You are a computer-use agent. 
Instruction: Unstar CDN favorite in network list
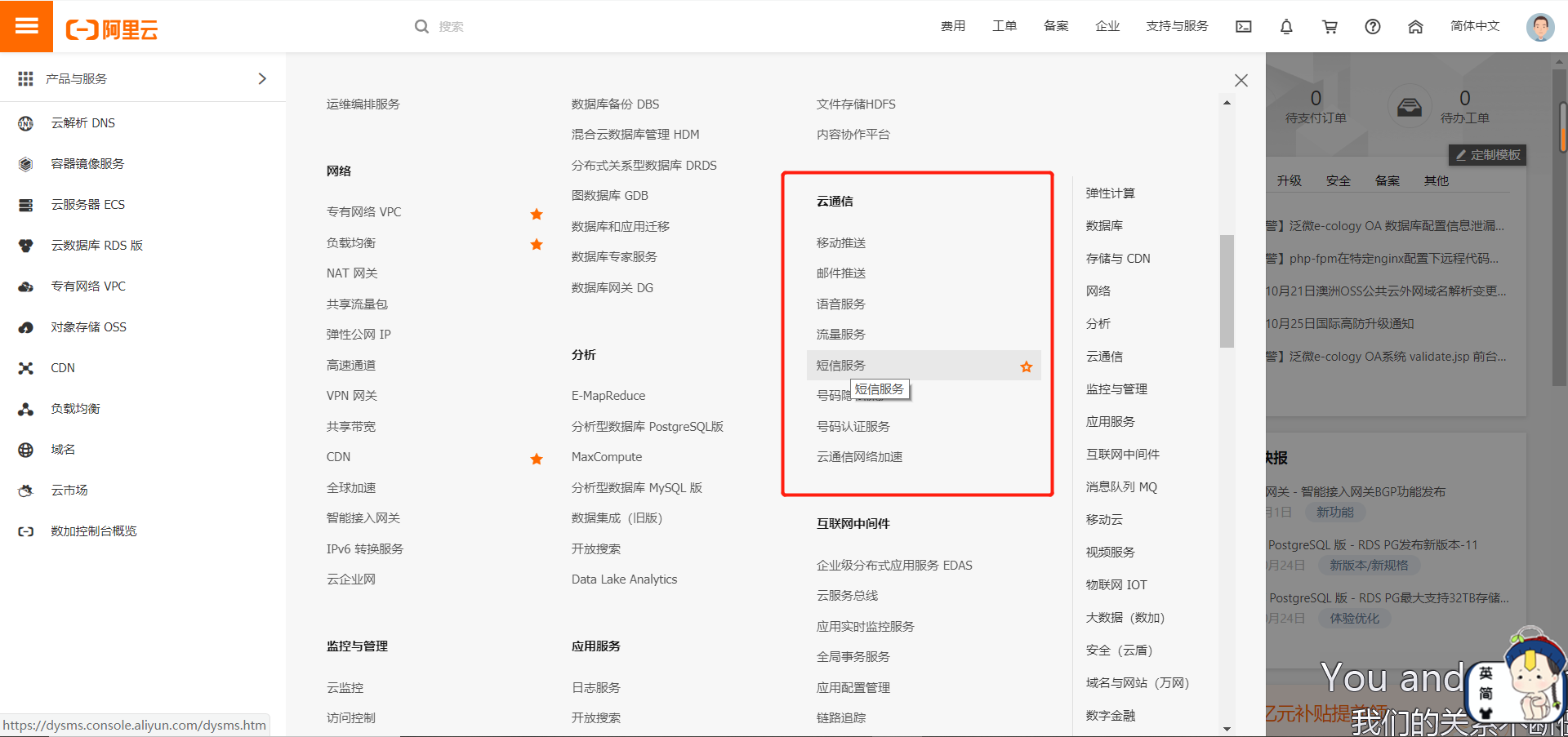tap(537, 459)
